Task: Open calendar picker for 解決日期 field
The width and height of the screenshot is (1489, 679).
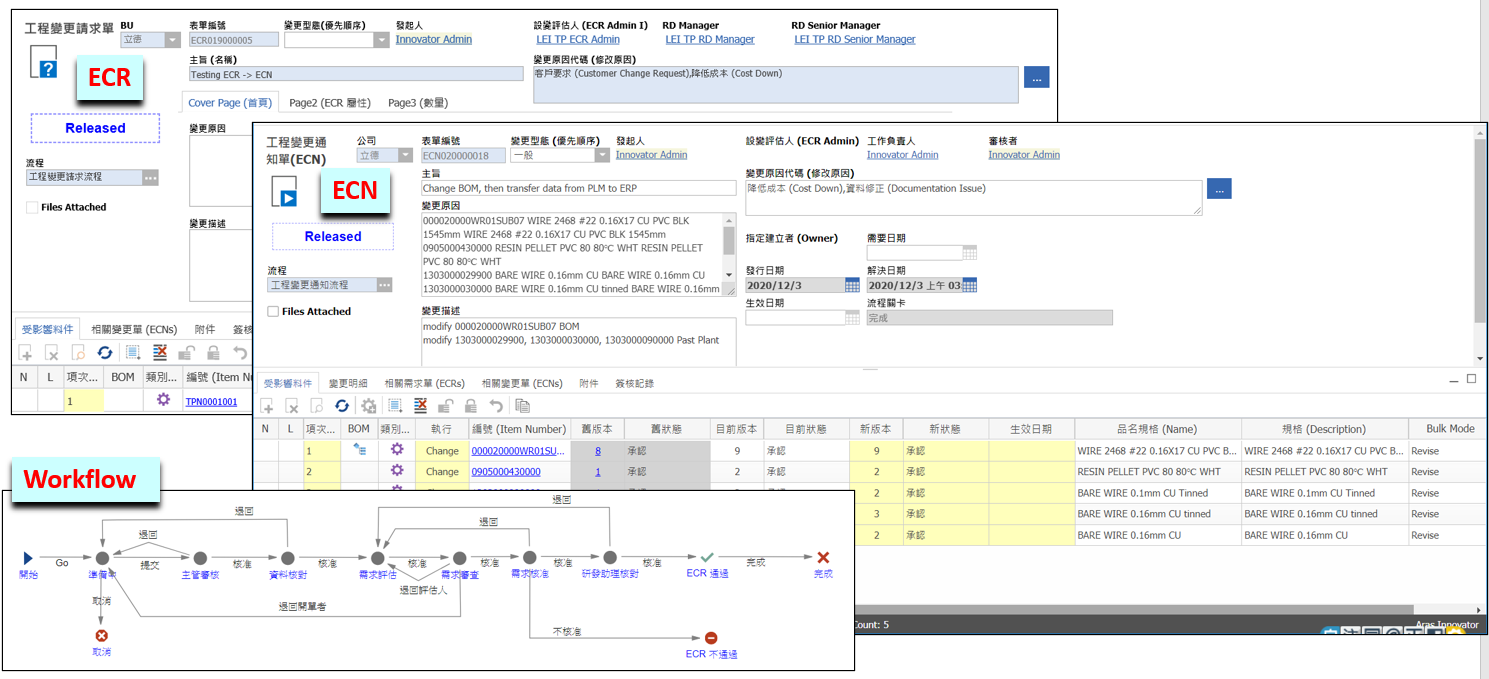Action: pyautogui.click(x=969, y=285)
